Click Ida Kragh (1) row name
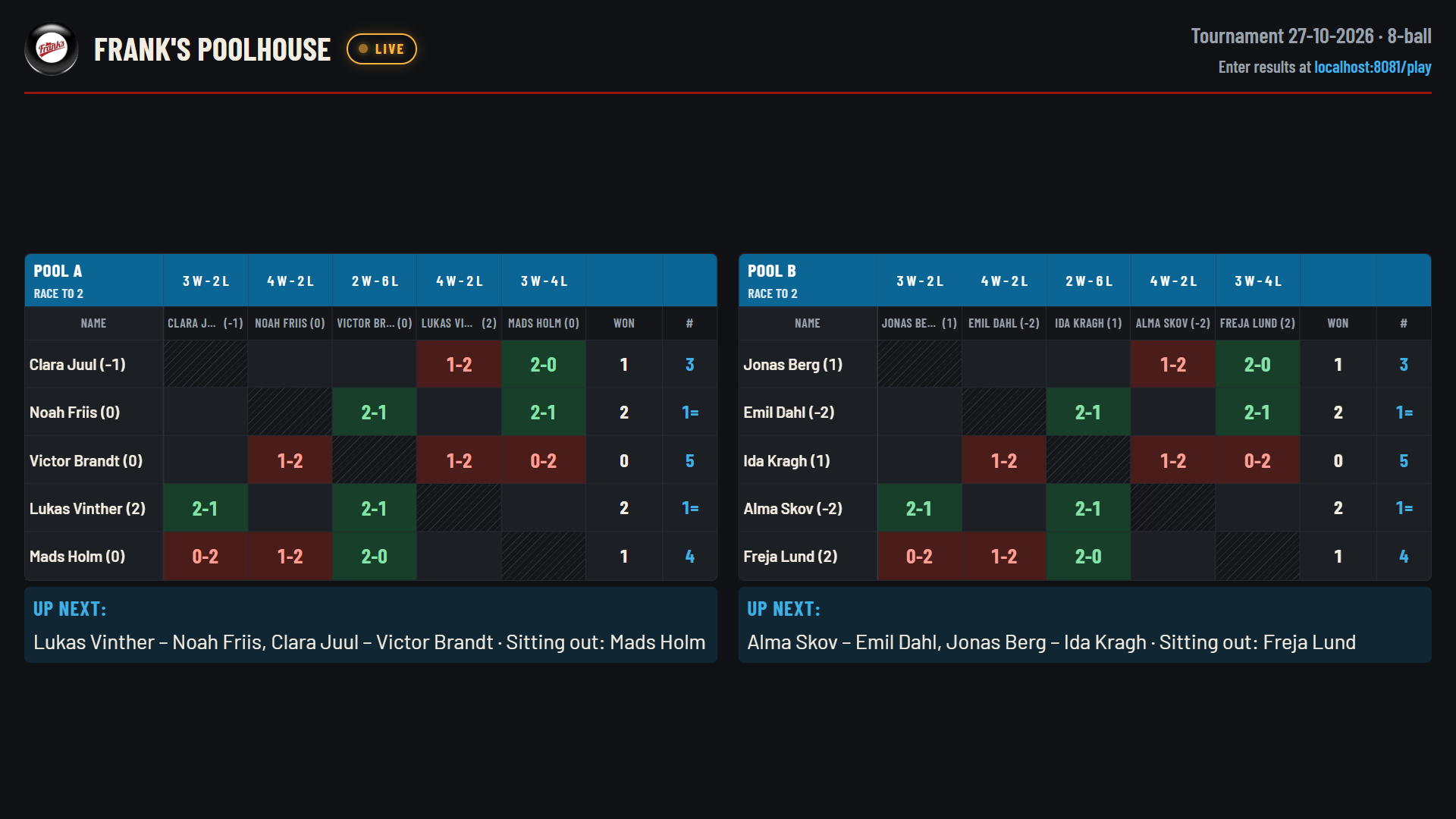This screenshot has height=819, width=1456. [x=786, y=461]
